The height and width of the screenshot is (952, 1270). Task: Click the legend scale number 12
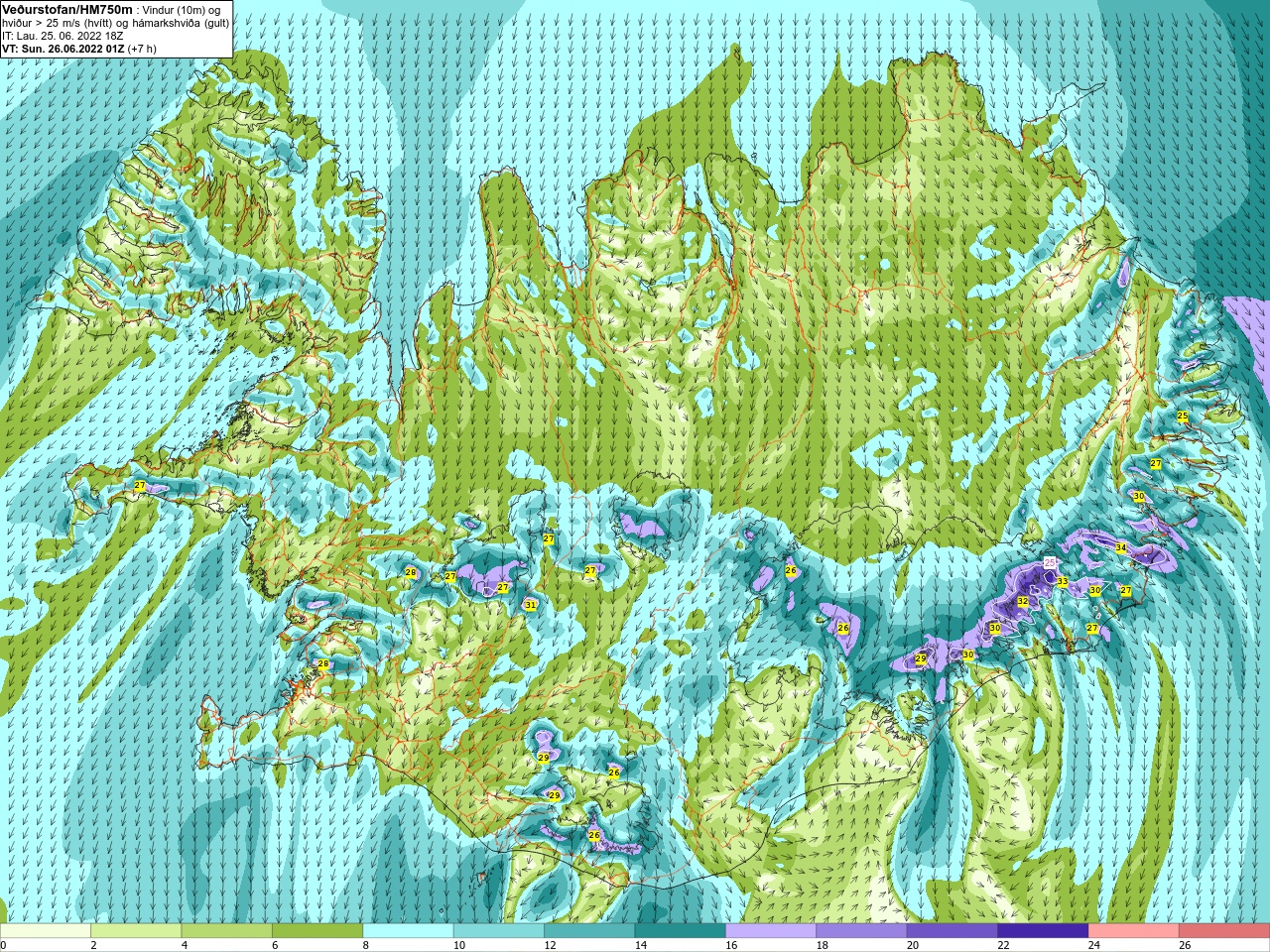[550, 946]
